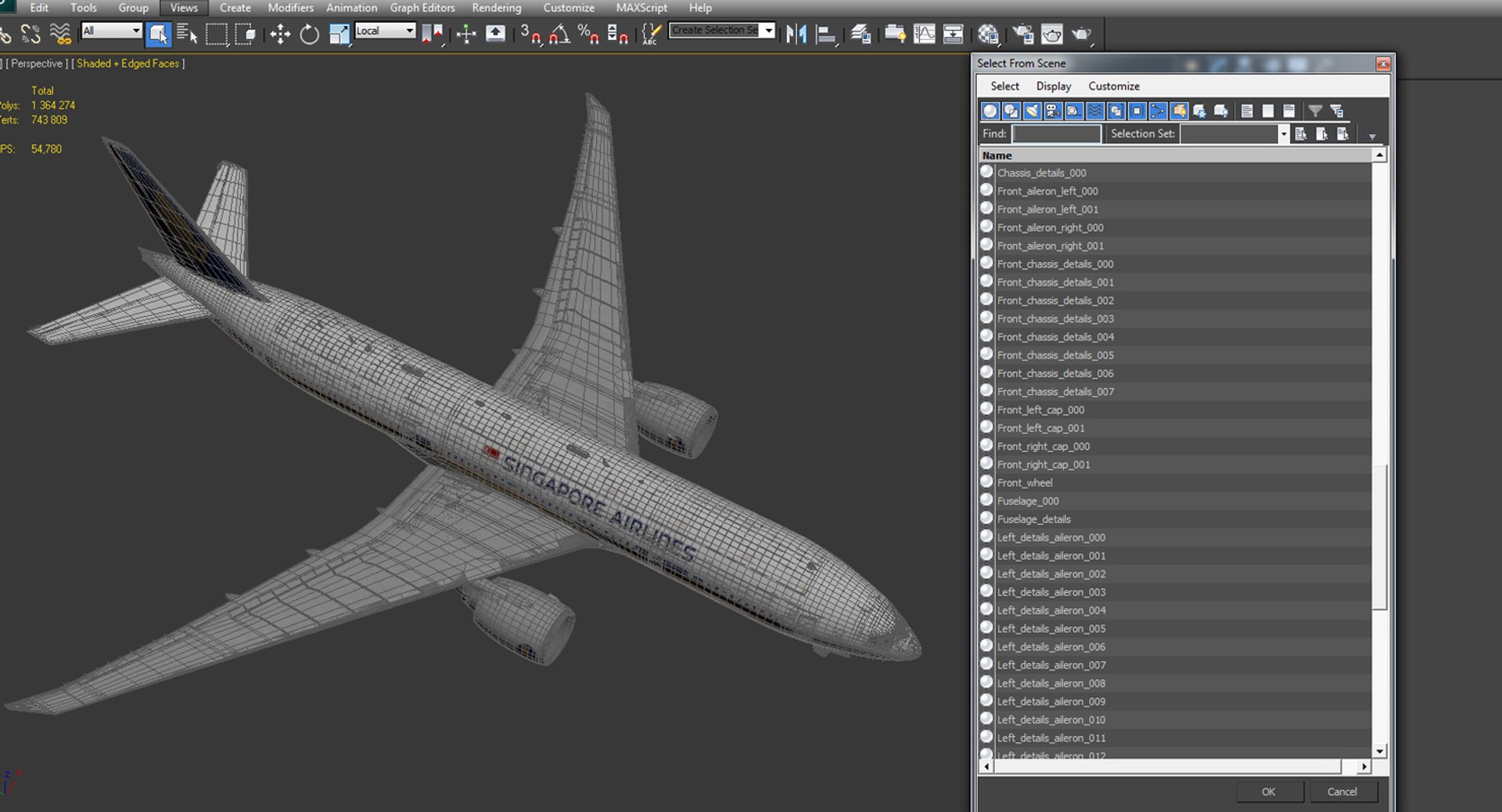Open Edit Named Selection Sets
Image resolution: width=1502 pixels, height=812 pixels.
(651, 34)
